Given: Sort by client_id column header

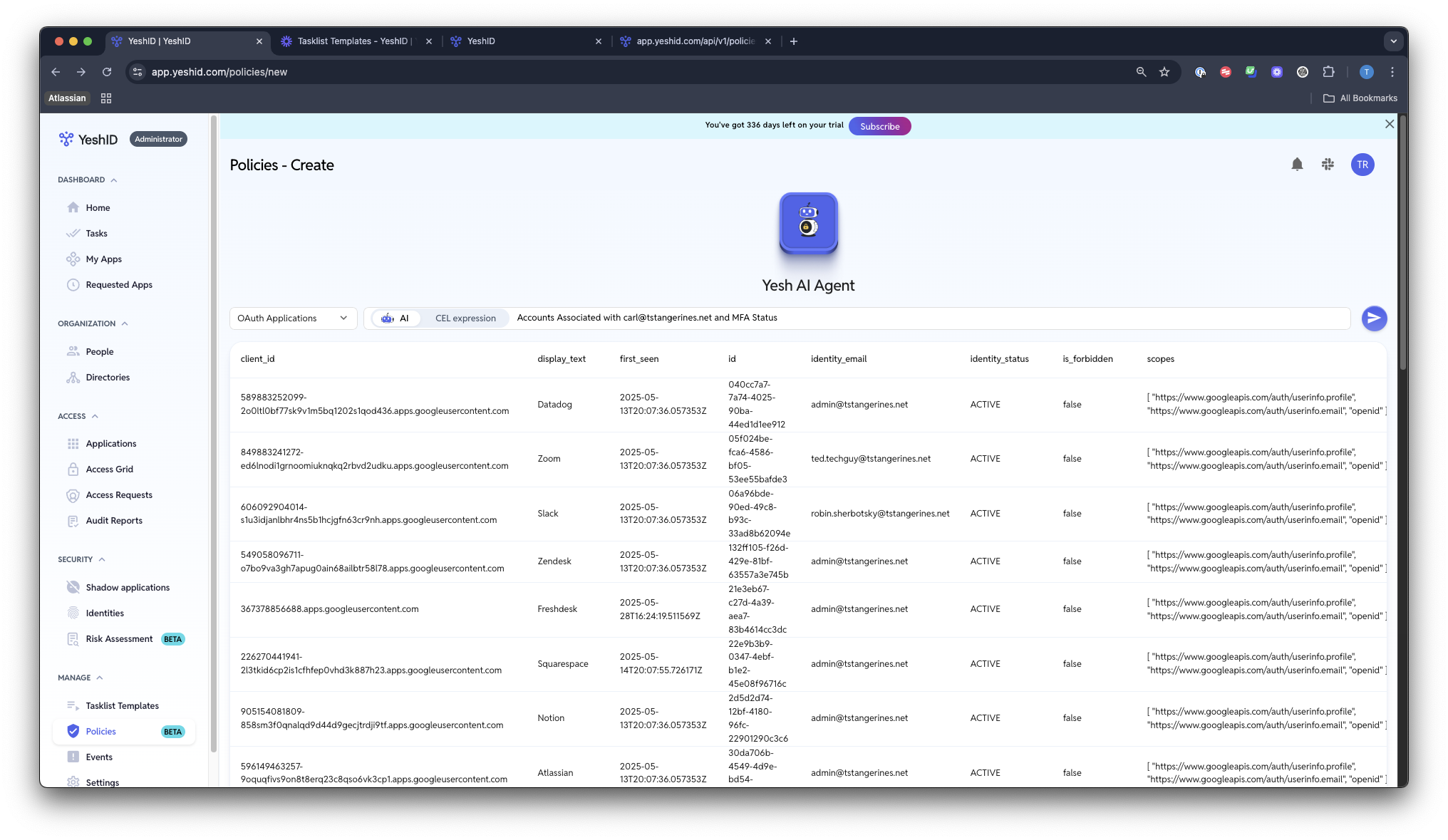Looking at the screenshot, I should point(257,359).
